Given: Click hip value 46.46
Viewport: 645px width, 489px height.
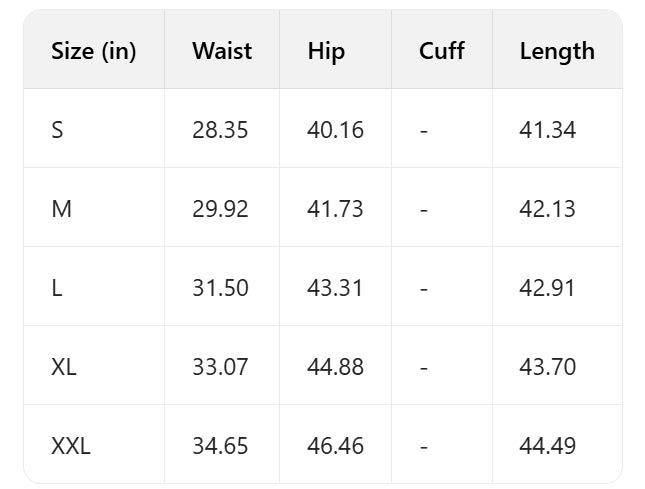Looking at the screenshot, I should point(335,446).
